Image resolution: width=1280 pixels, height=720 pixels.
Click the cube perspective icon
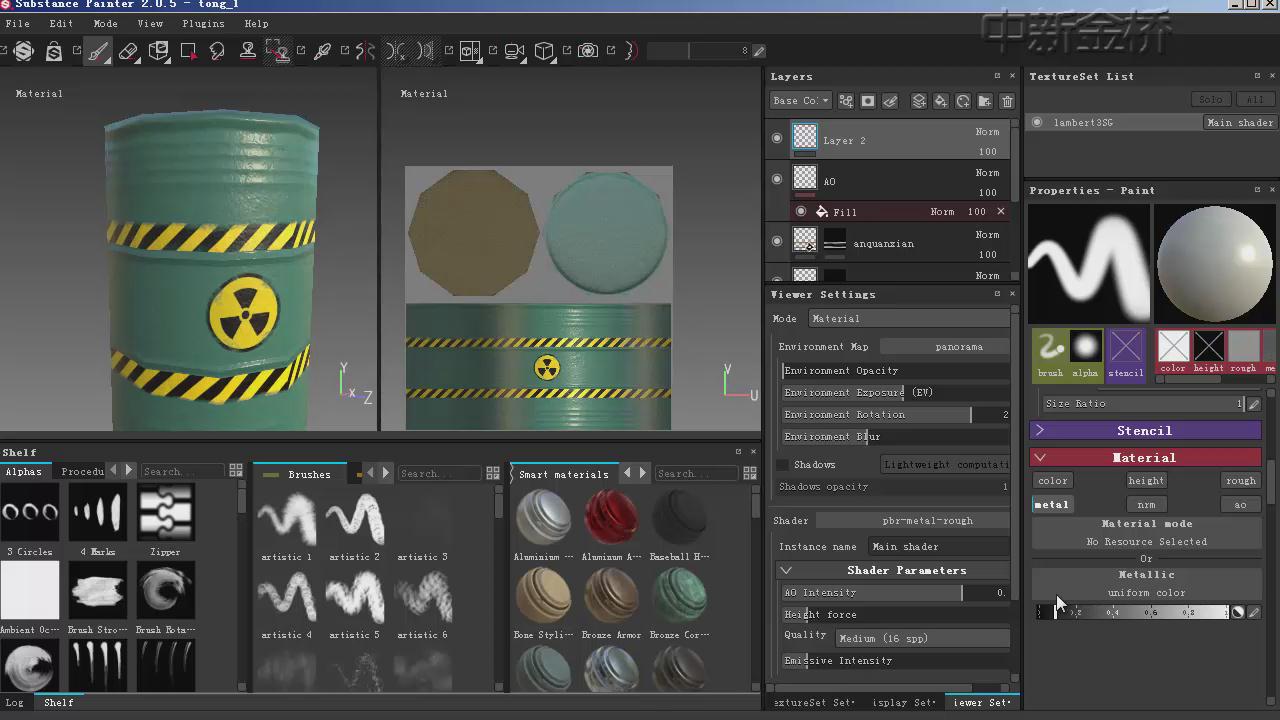(544, 51)
